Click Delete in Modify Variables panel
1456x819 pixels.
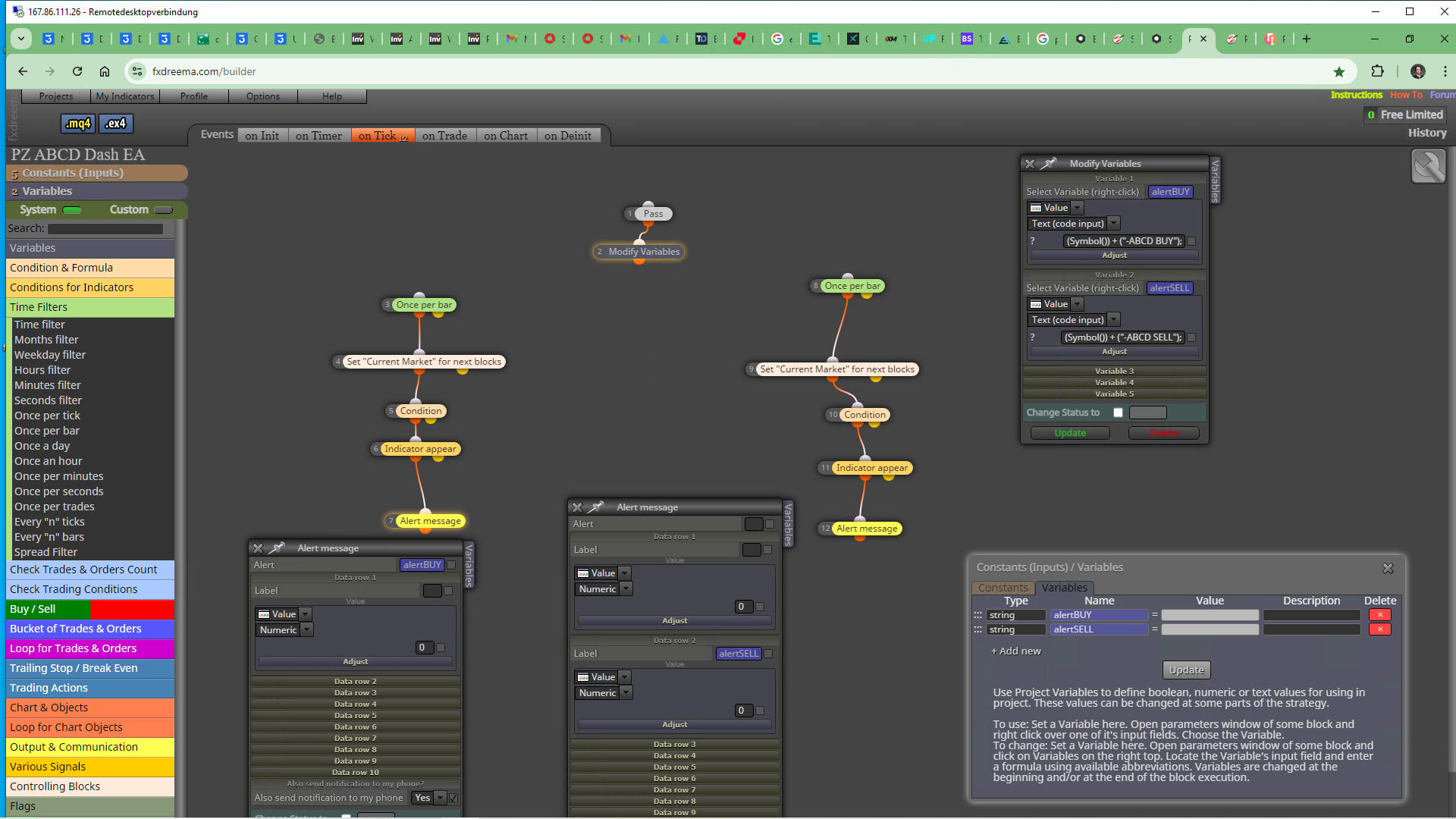click(x=1164, y=433)
